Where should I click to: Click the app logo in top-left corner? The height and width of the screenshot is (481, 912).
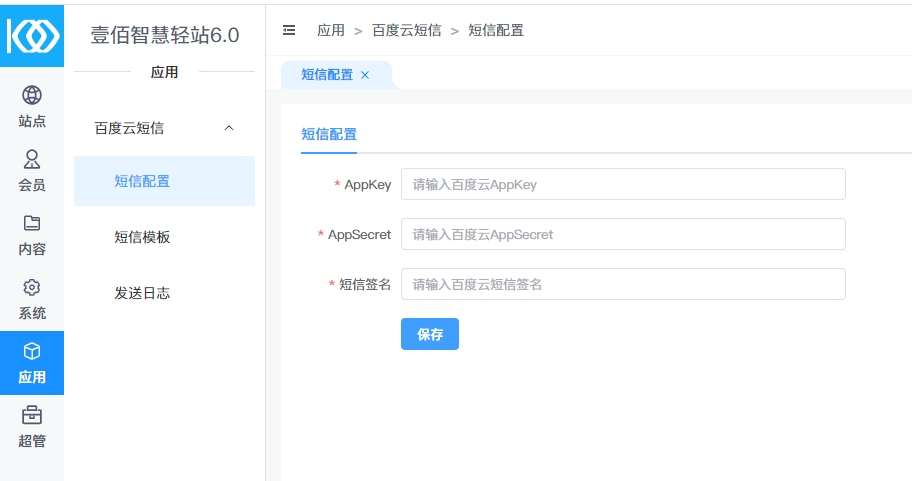(x=32, y=35)
